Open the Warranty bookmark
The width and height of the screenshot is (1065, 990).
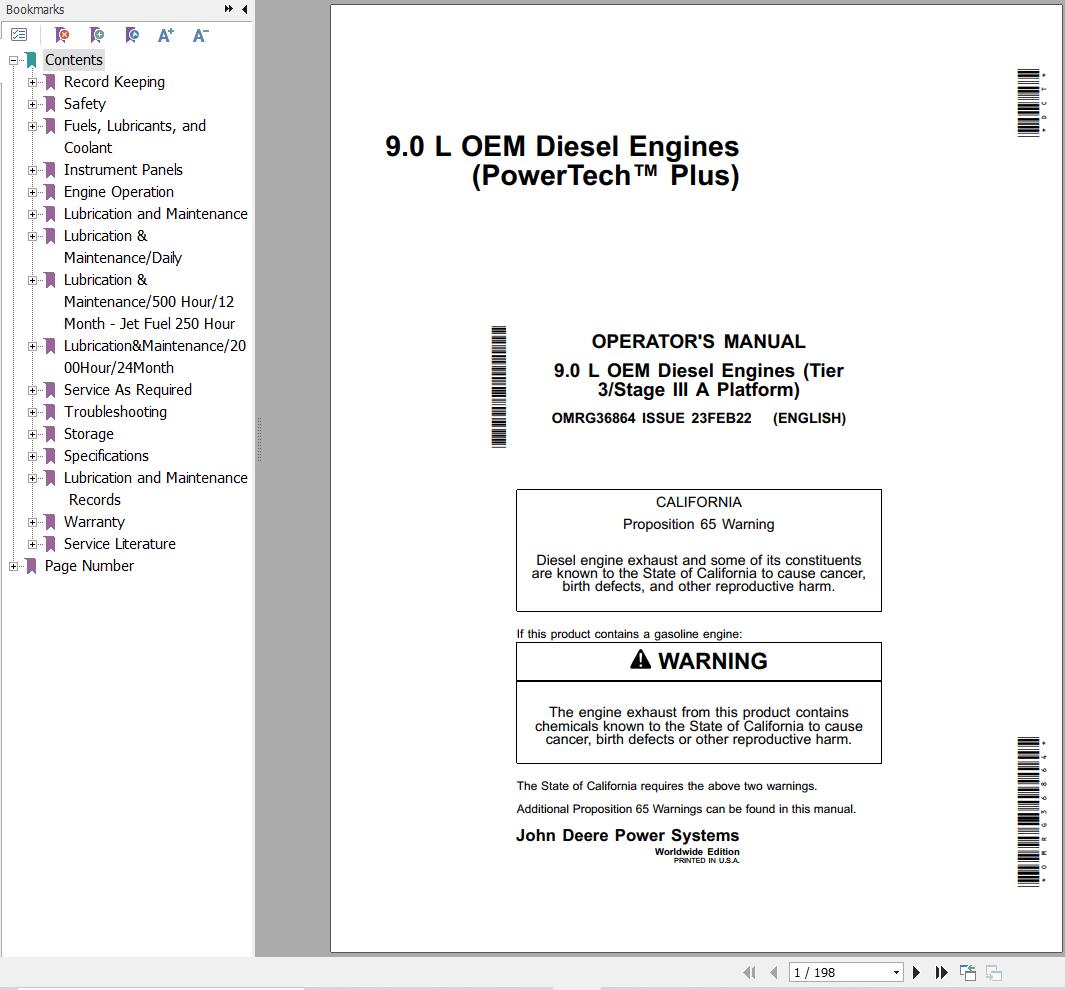[94, 522]
